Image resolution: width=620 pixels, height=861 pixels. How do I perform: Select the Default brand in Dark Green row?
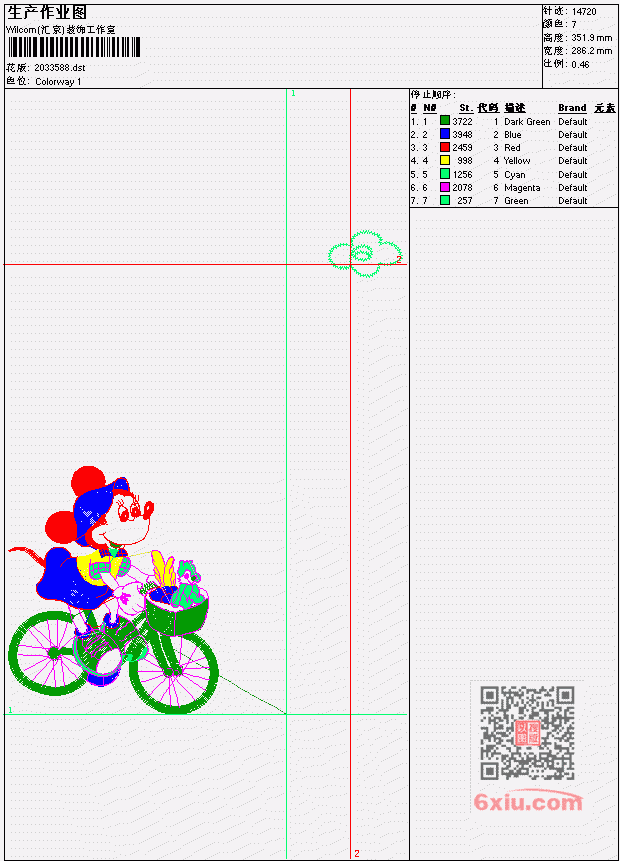pyautogui.click(x=573, y=121)
